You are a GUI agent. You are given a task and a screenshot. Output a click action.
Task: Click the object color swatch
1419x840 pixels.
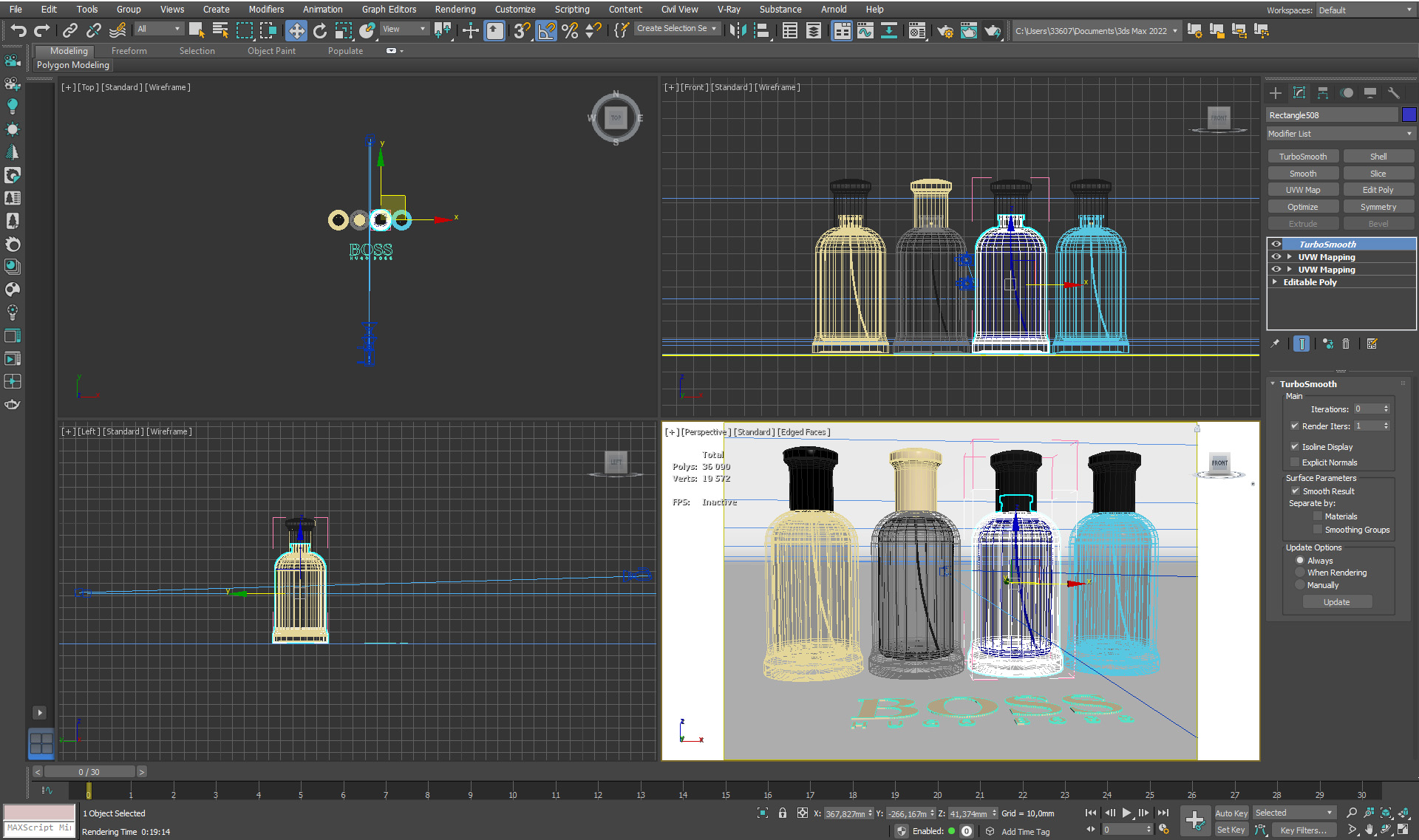[1409, 115]
